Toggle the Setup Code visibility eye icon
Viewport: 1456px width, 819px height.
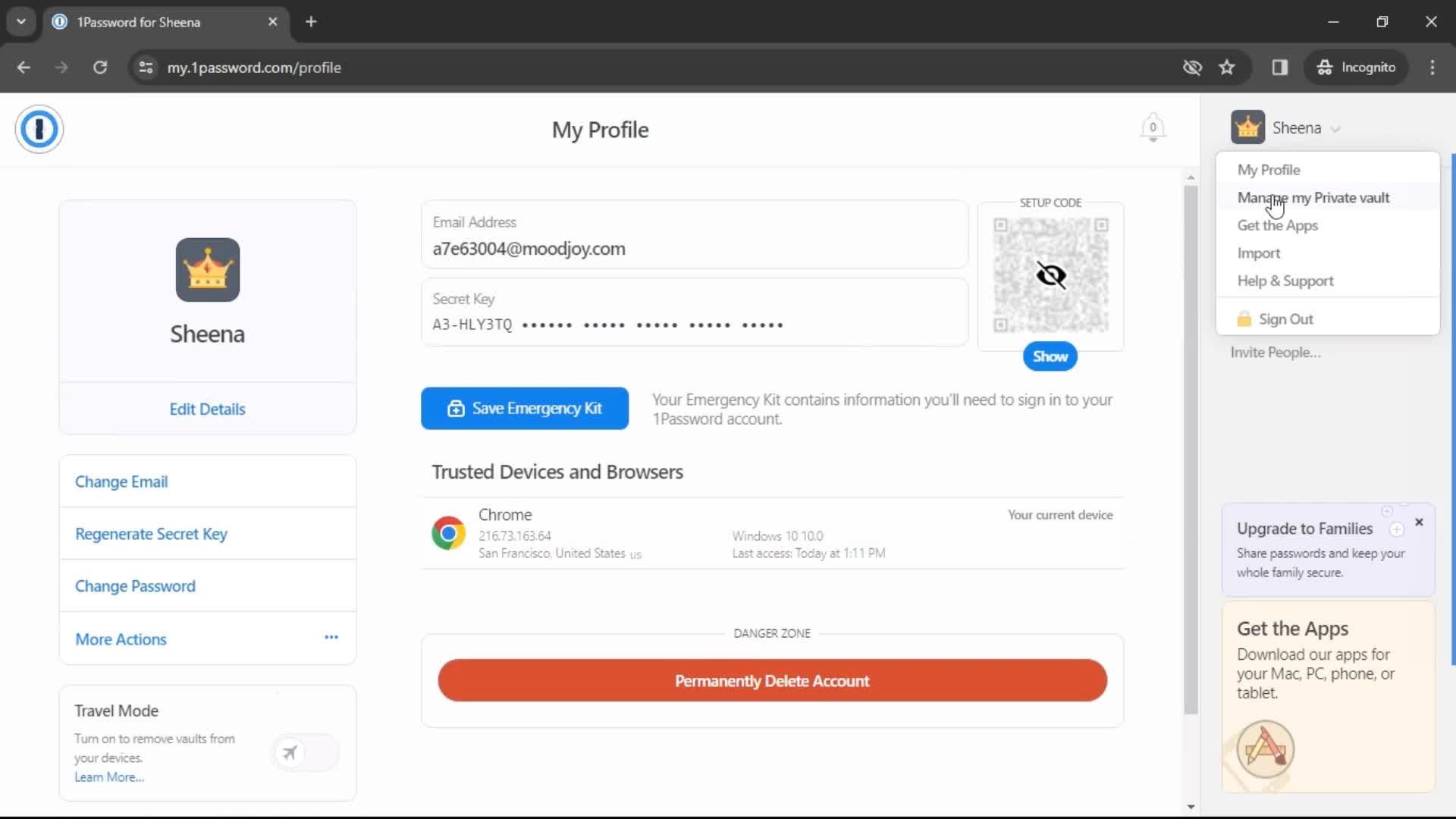coord(1050,276)
